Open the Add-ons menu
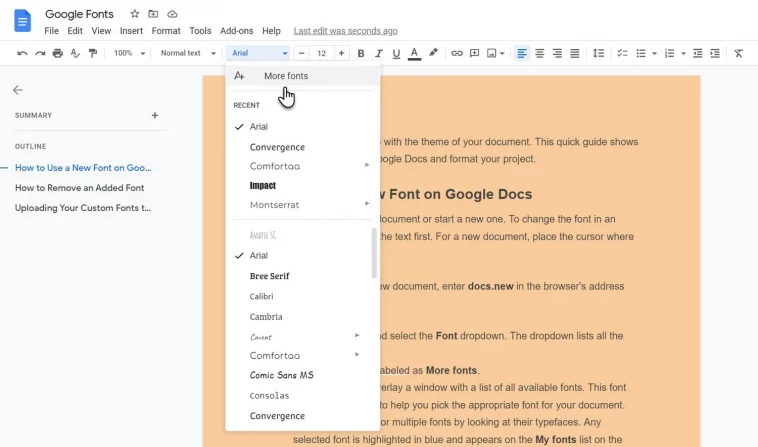This screenshot has width=758, height=447. pos(236,31)
